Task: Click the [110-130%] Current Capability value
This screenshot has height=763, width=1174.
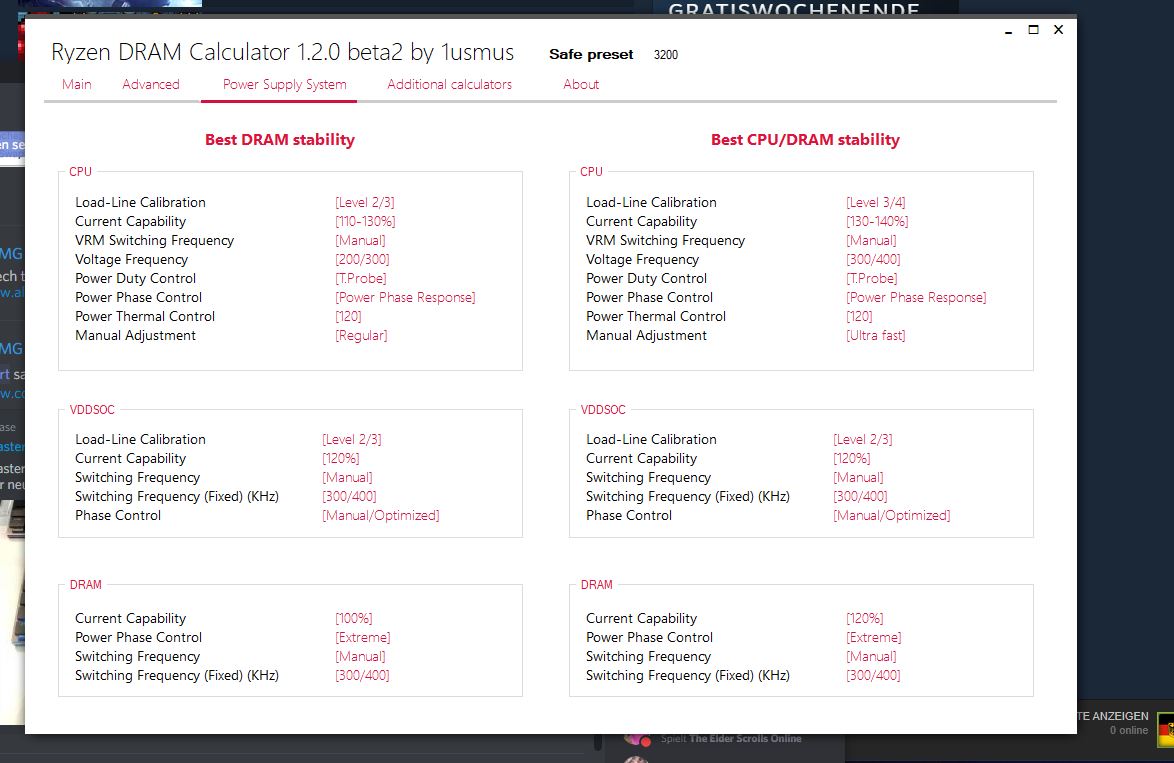Action: pyautogui.click(x=365, y=222)
